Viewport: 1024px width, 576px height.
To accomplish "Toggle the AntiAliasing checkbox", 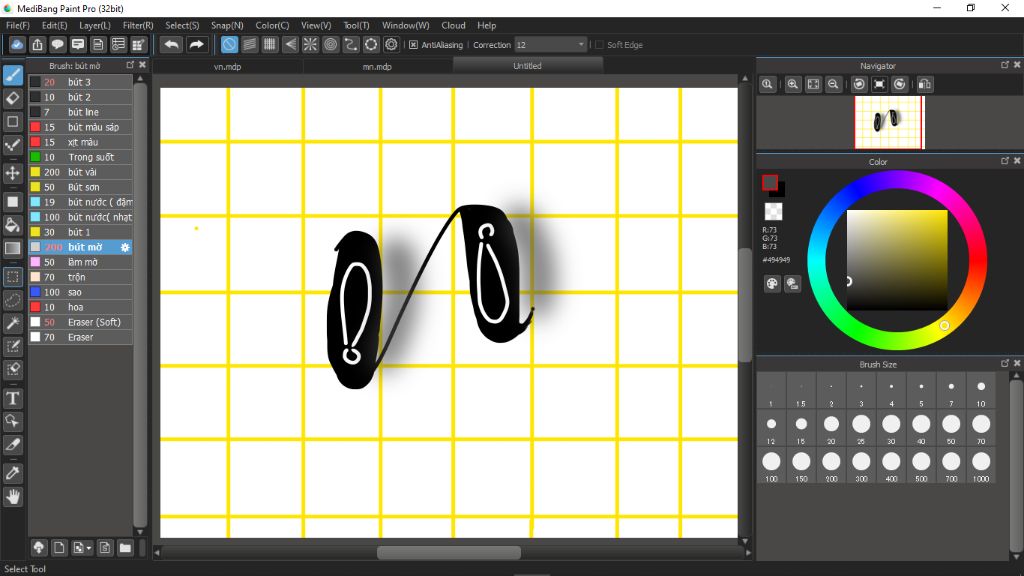I will tap(413, 45).
